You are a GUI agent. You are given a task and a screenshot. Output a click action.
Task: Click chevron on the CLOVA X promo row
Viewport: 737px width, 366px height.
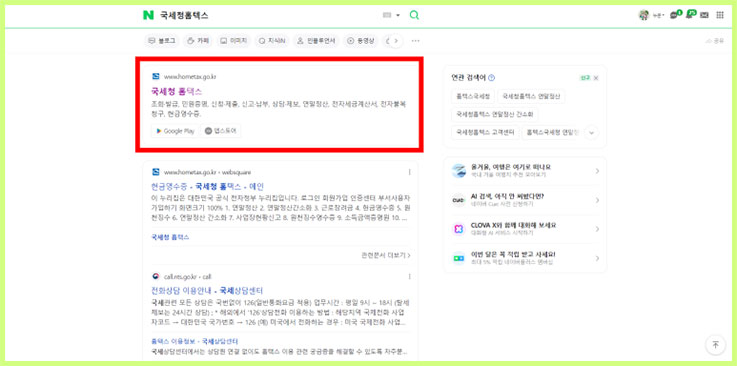(597, 229)
